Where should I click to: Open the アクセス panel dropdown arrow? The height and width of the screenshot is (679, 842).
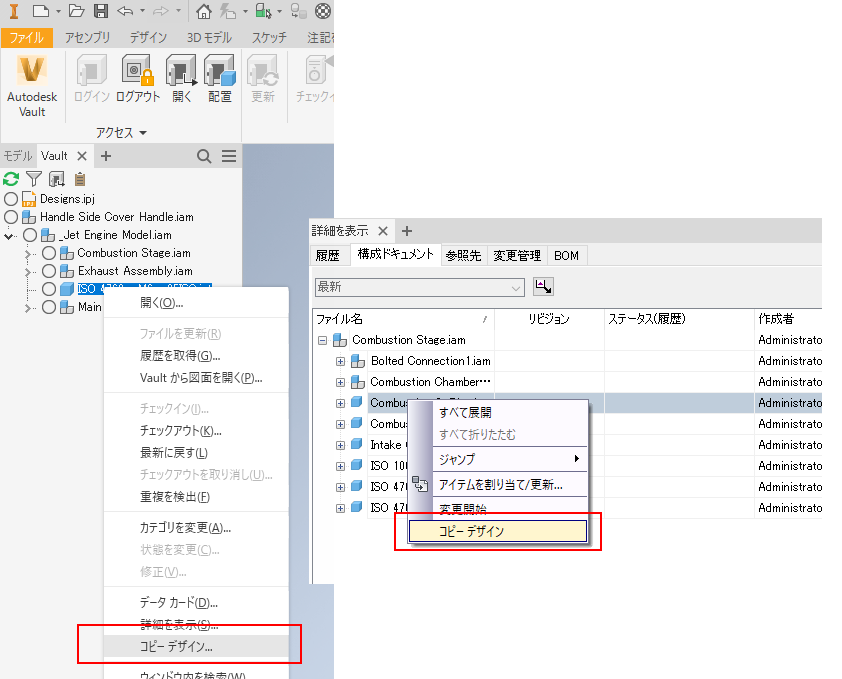pos(143,133)
